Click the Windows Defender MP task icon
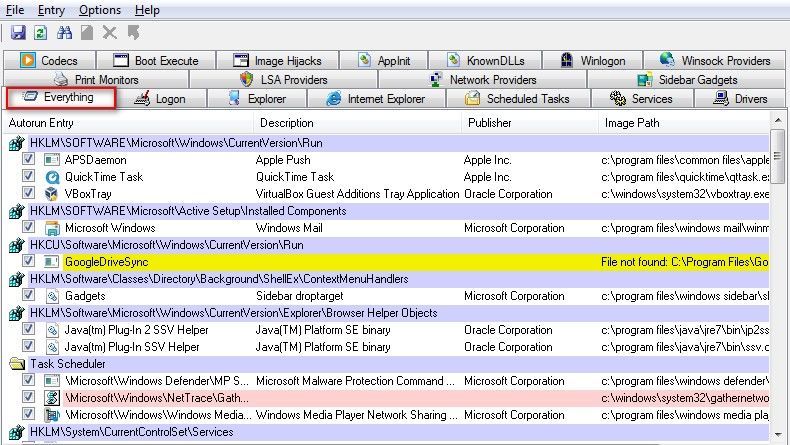The image size is (790, 445). 51,382
